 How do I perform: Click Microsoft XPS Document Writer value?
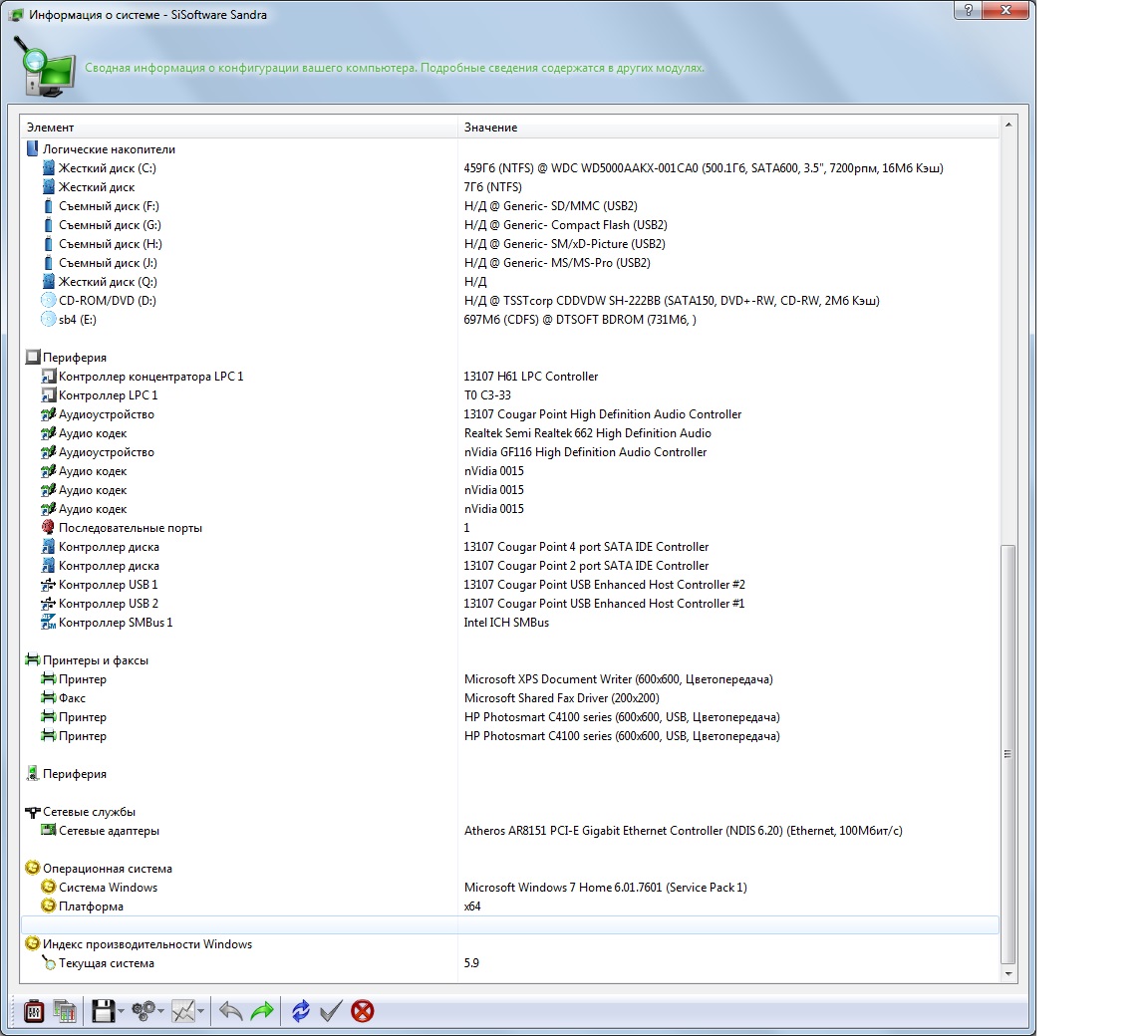click(x=619, y=679)
